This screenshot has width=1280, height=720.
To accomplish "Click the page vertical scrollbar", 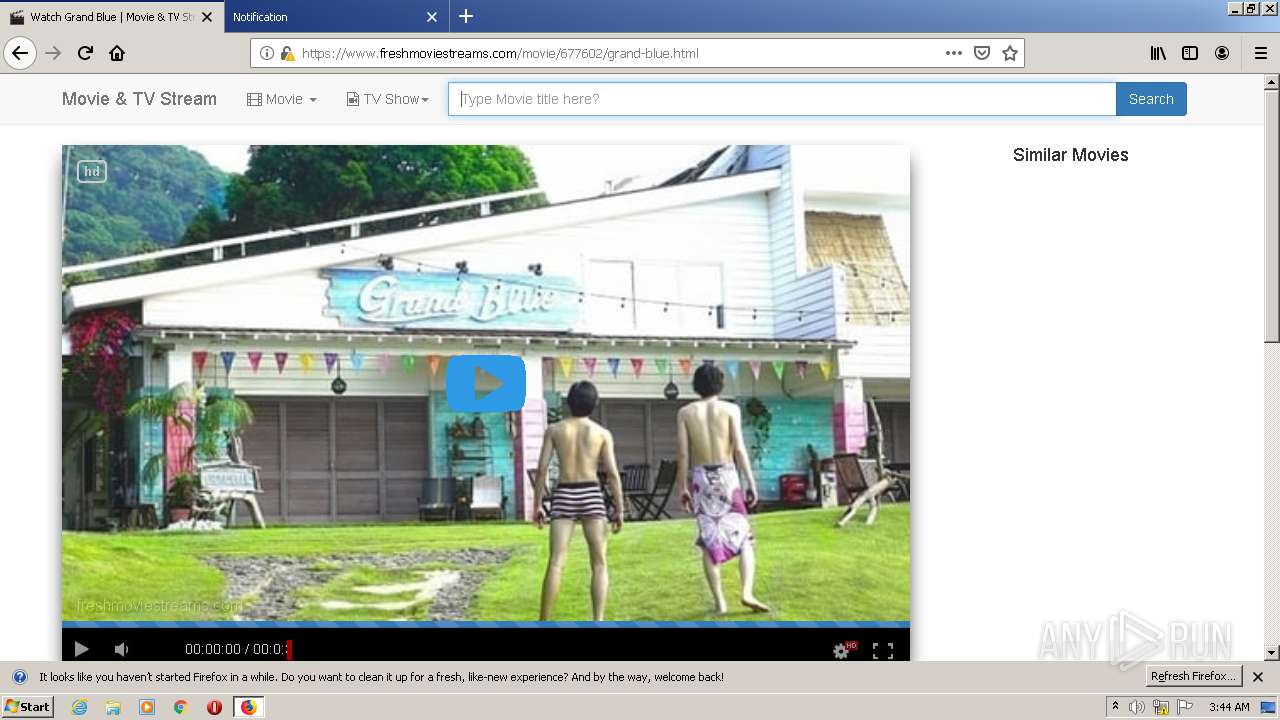I will [x=1272, y=217].
